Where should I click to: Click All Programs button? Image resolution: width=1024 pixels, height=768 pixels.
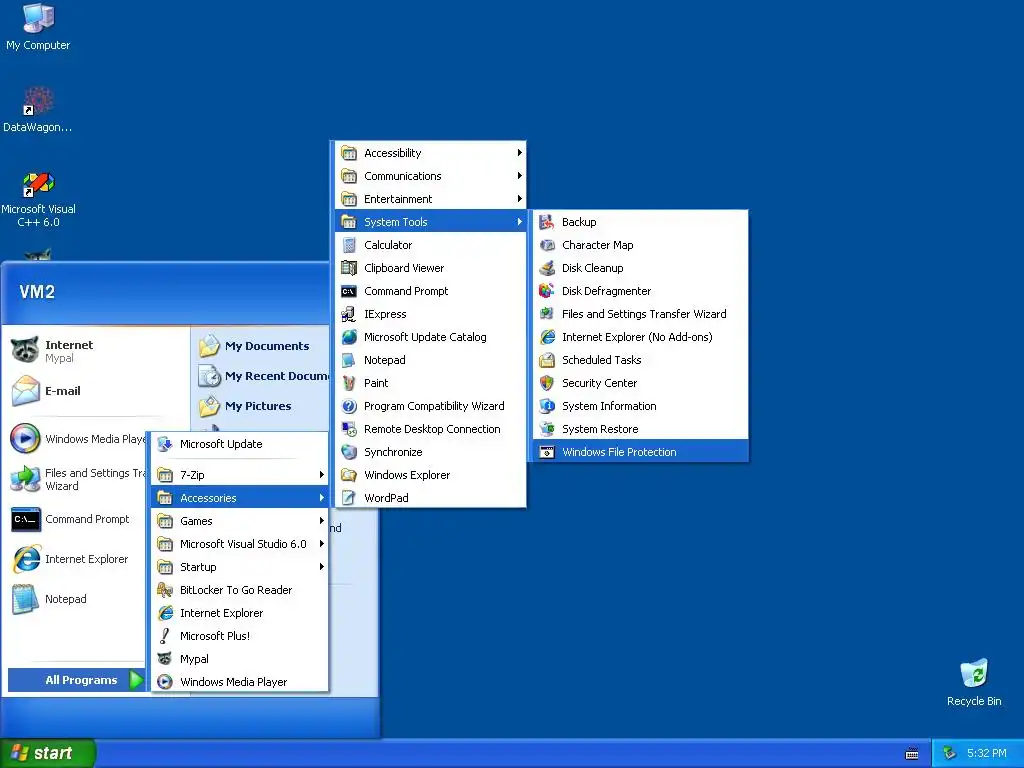click(77, 680)
